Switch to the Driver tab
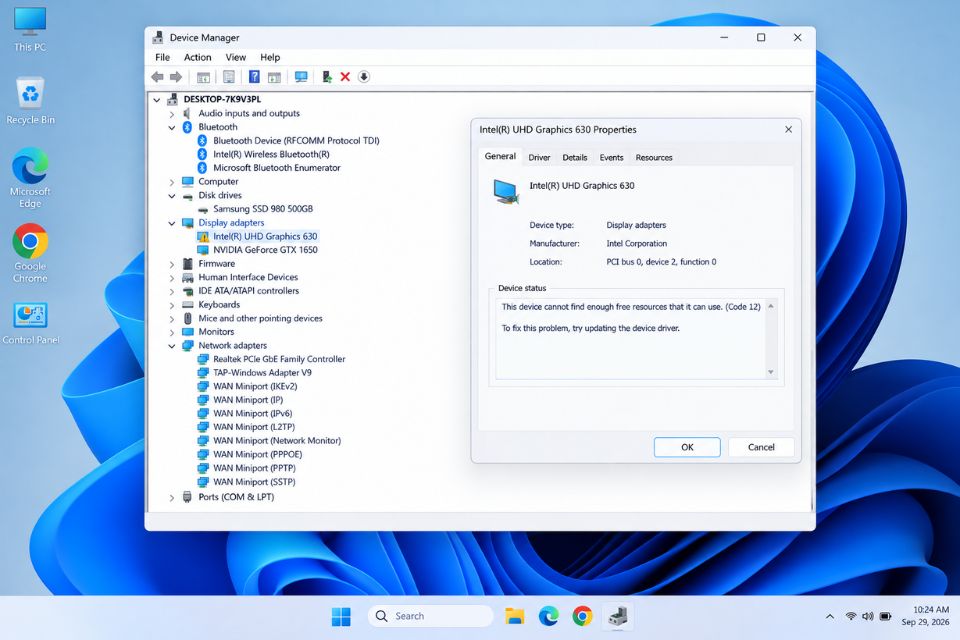This screenshot has width=960, height=640. 539,157
